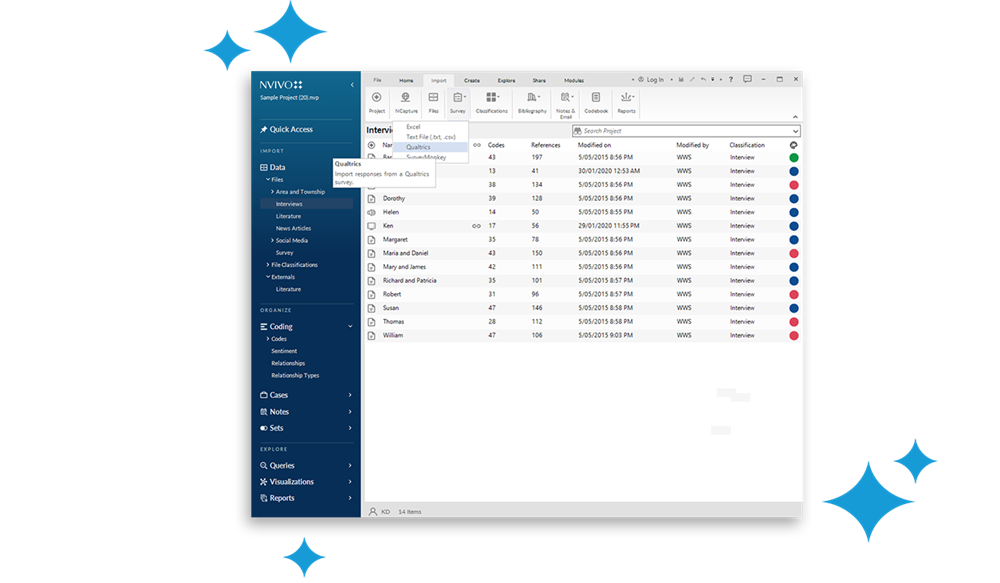This screenshot has width=1000, height=583.
Task: Open the Reports ribbon dropdown
Action: (626, 102)
